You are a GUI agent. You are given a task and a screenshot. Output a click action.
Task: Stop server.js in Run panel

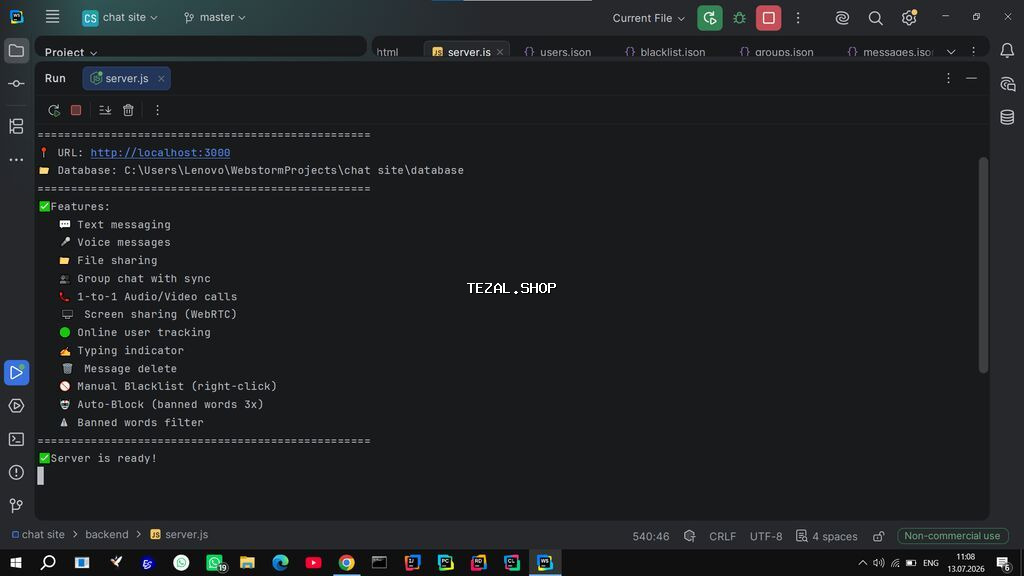[76, 110]
